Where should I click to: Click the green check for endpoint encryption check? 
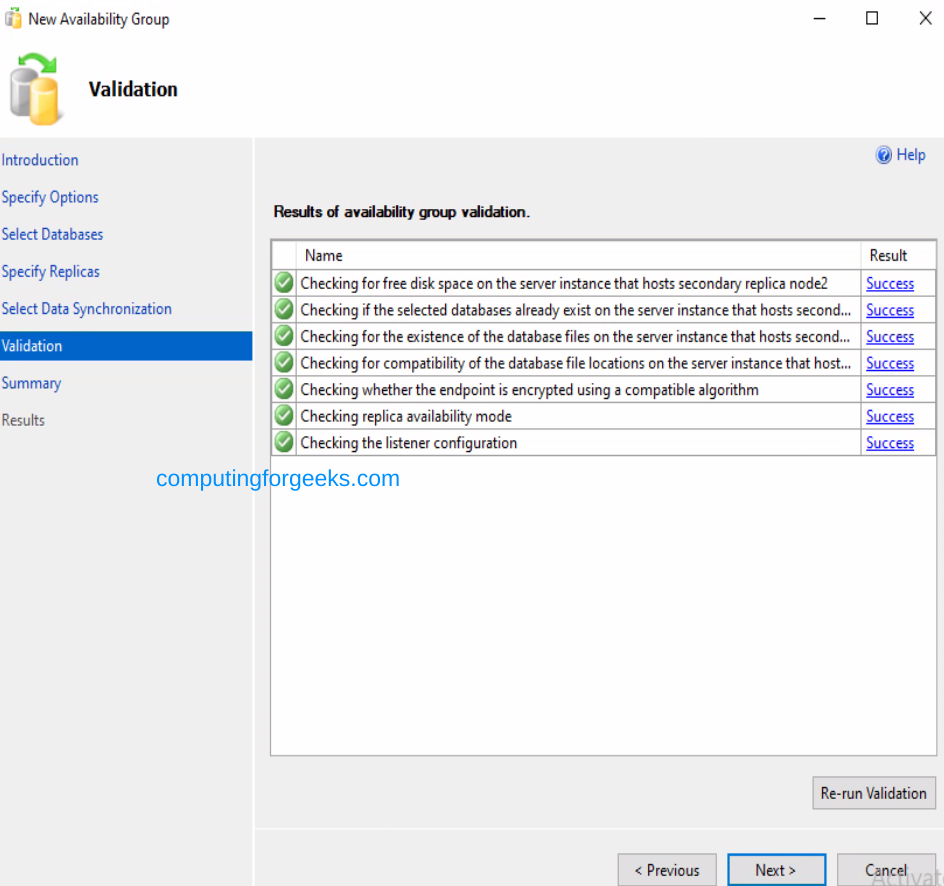tap(283, 389)
